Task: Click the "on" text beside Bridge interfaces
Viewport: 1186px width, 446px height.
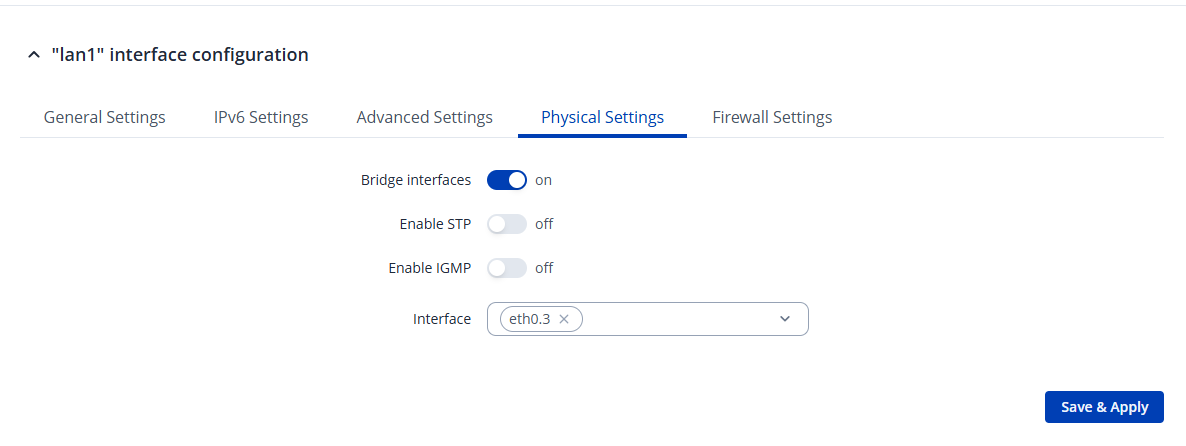Action: [543, 180]
